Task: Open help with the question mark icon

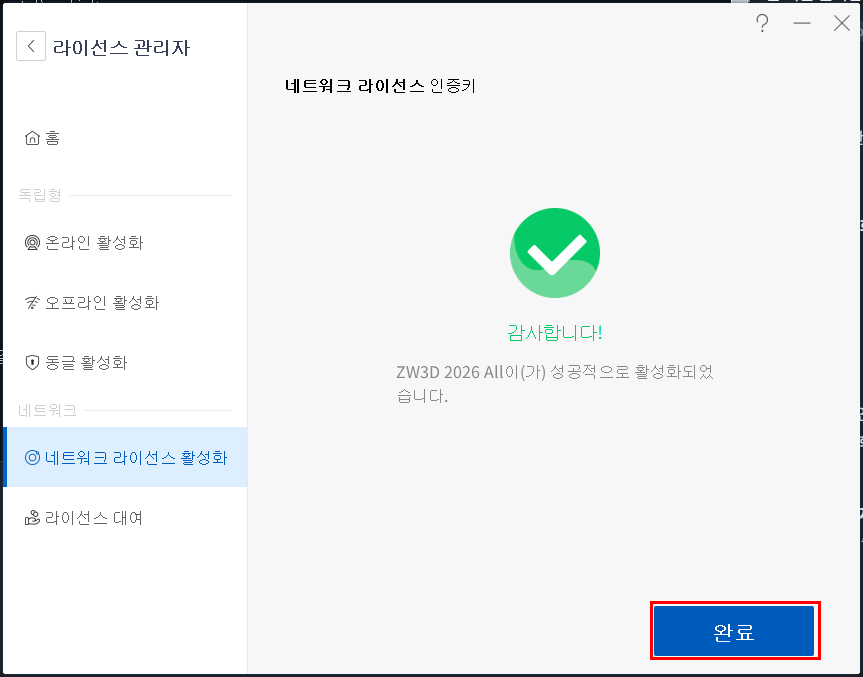Action: click(762, 23)
